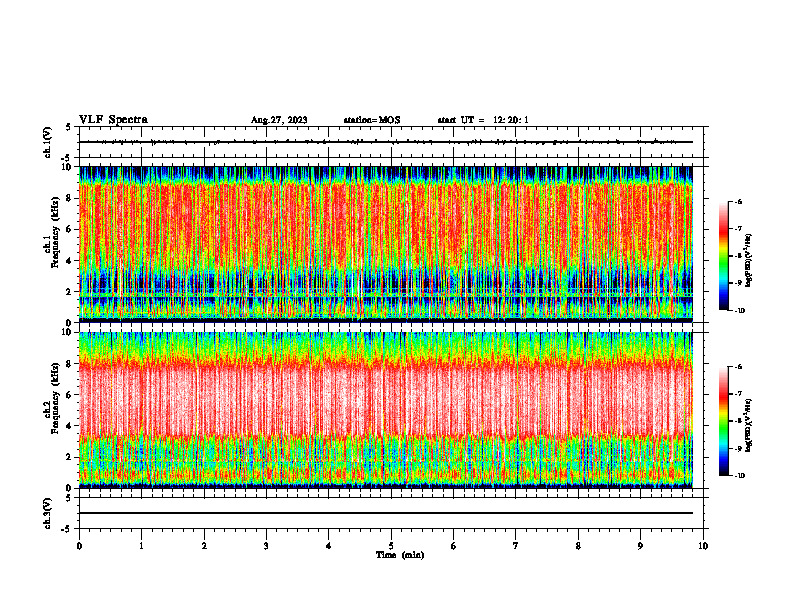Viewport: 792px width, 612px height.
Task: Click the flat ch.3 voltage trace line
Action: [385, 513]
